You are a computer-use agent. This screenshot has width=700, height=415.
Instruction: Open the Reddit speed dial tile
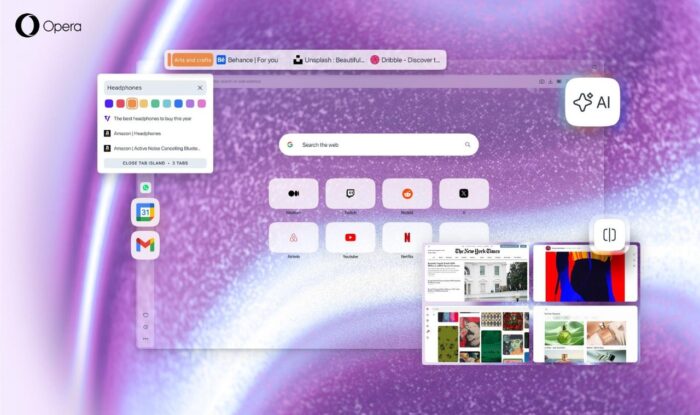coord(407,193)
